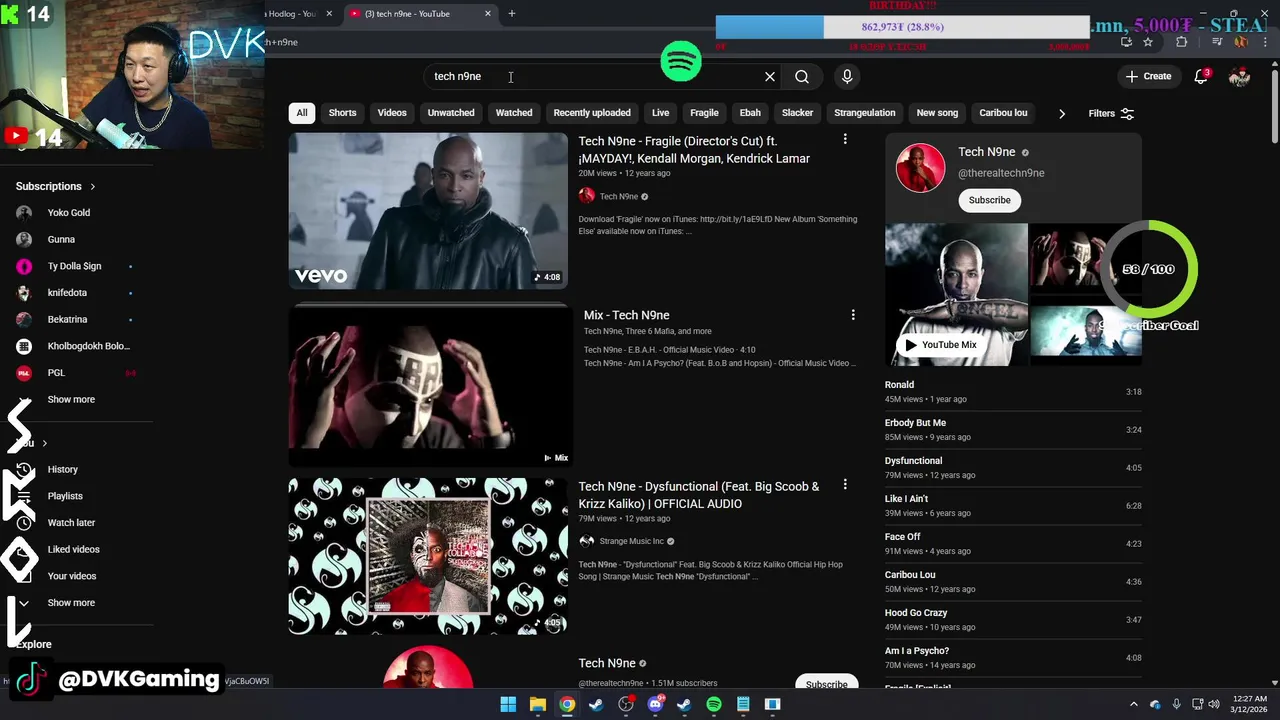
Task: Open the YouTube account avatar menu
Action: [1239, 76]
